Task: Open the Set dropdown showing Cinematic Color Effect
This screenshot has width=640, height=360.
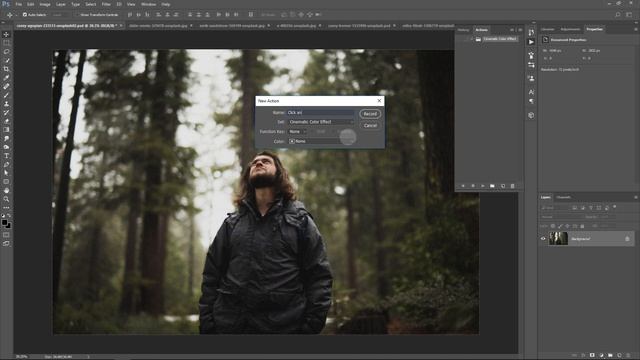Action: (x=321, y=122)
